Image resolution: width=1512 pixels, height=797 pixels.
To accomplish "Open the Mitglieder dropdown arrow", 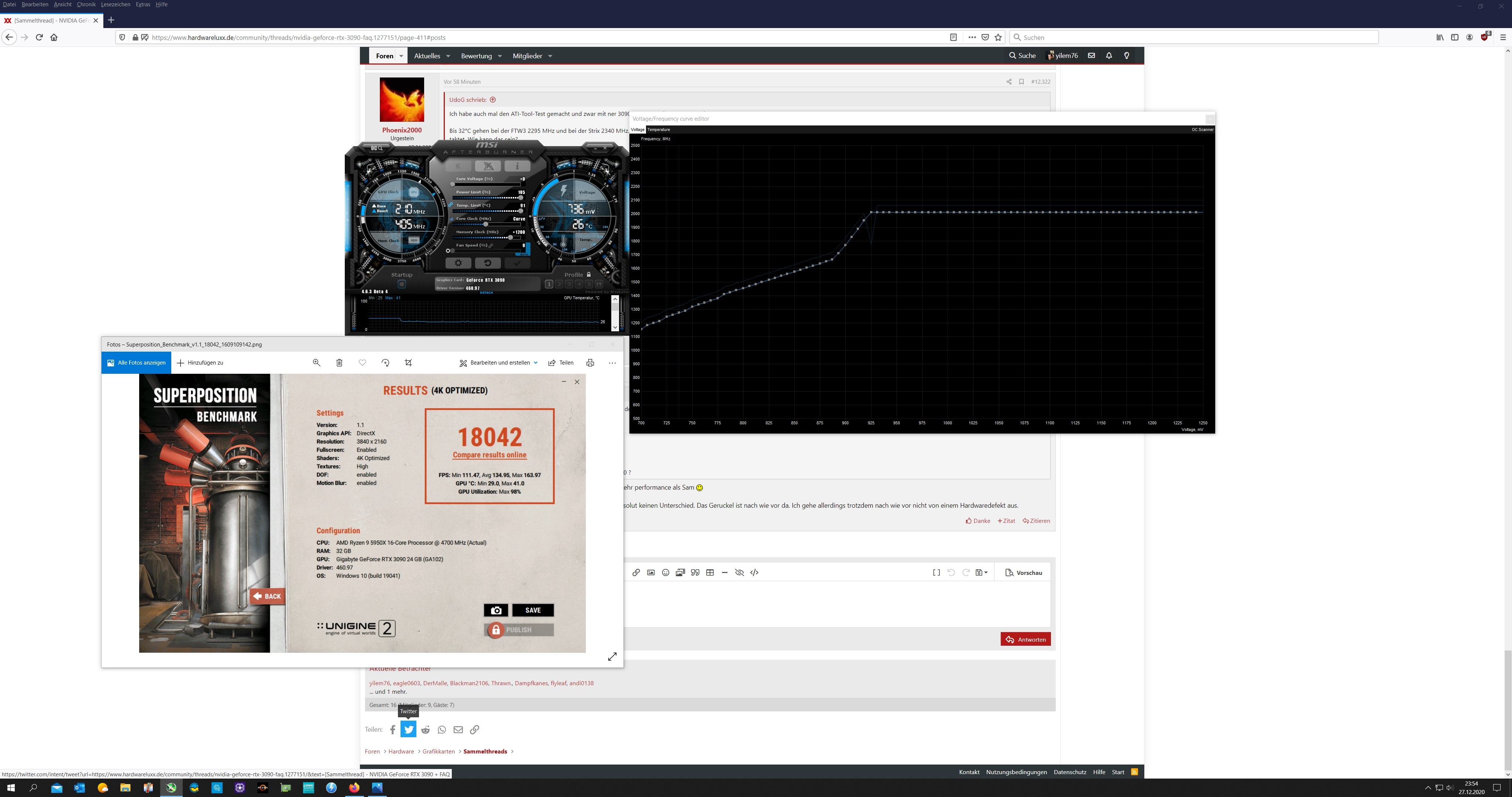I will coord(550,56).
